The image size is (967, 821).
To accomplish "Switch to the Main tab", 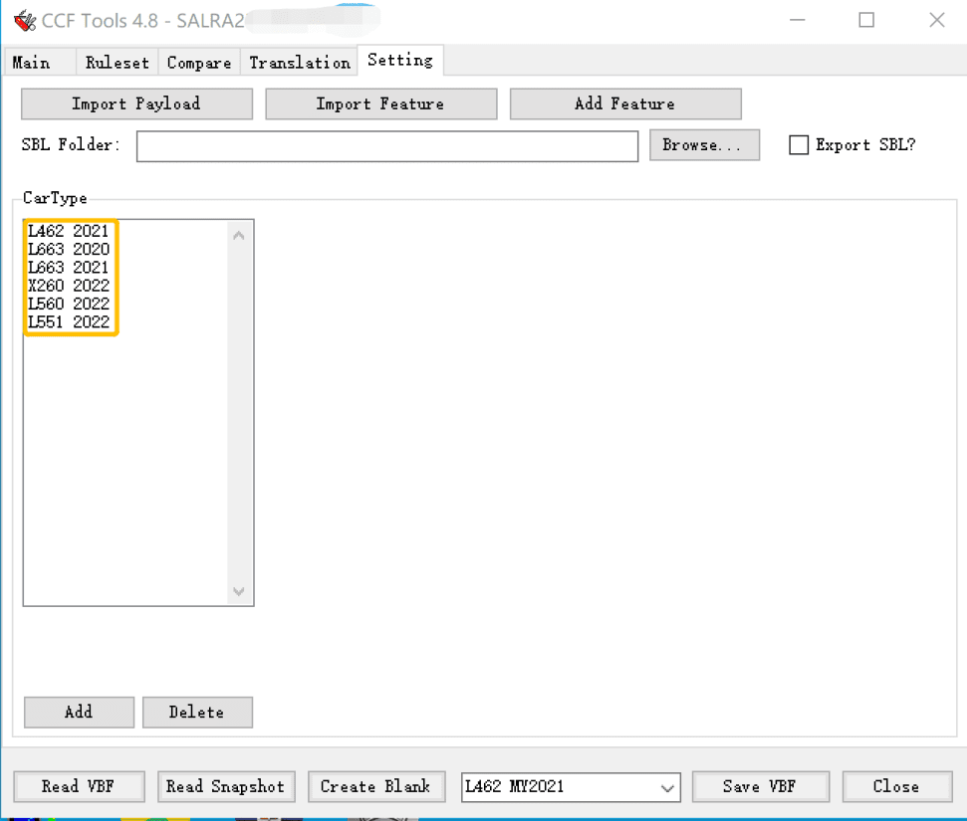I will pyautogui.click(x=31, y=63).
